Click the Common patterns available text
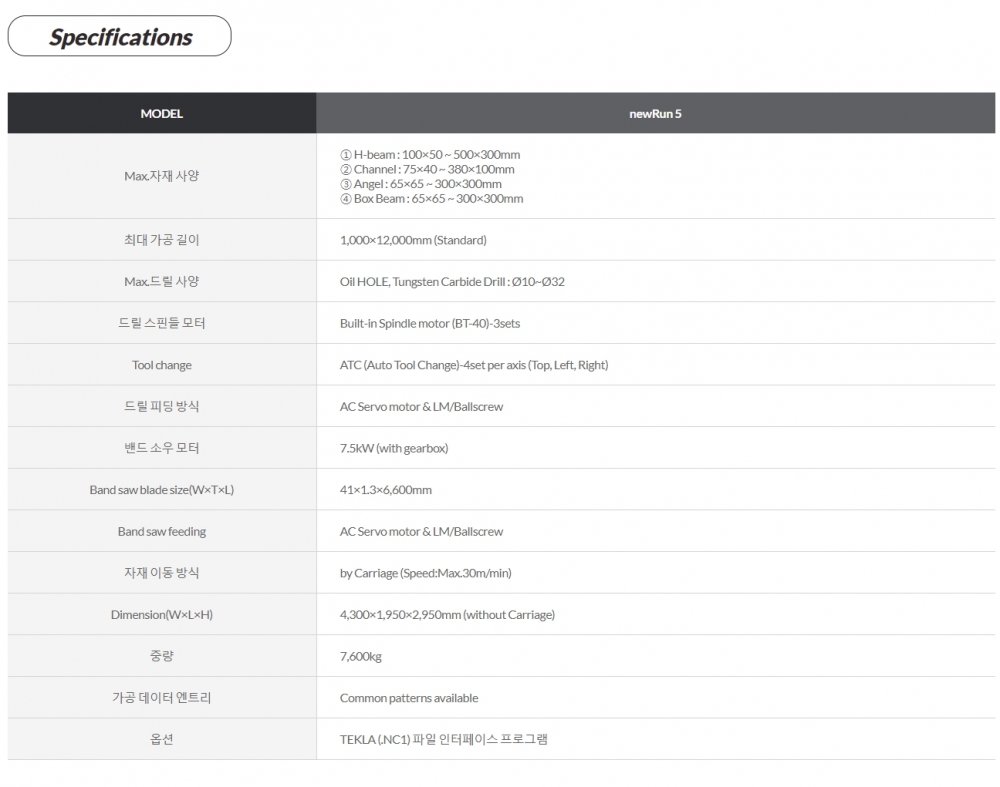The height and width of the screenshot is (787, 1000). (x=409, y=698)
